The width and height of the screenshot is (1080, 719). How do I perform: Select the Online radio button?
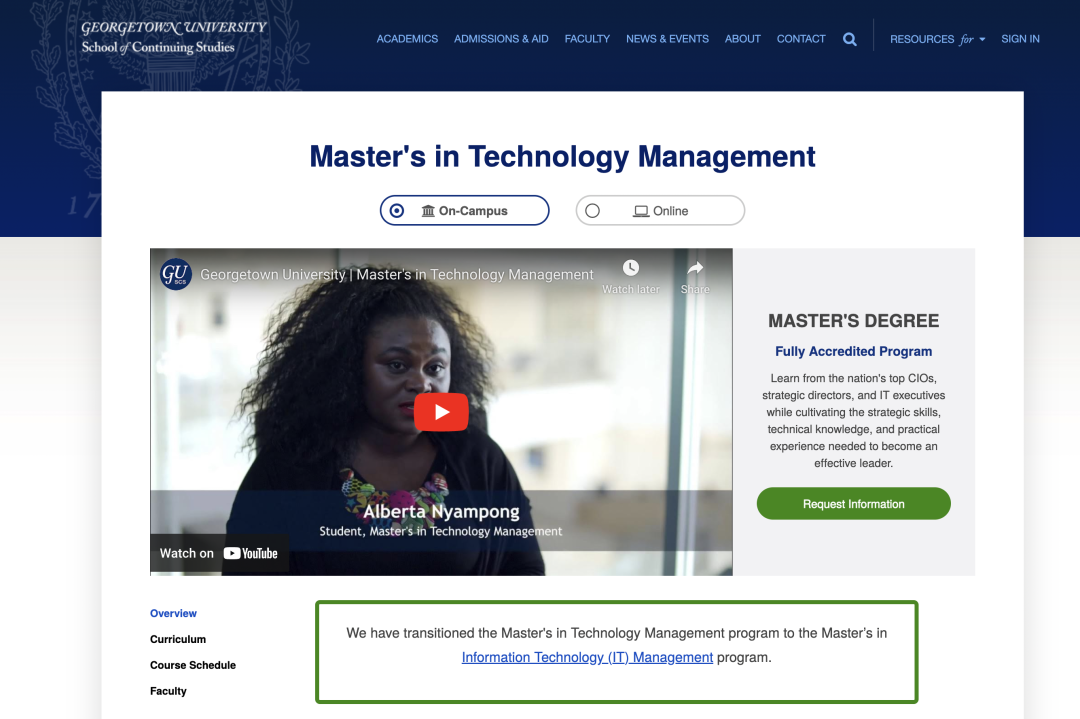592,211
